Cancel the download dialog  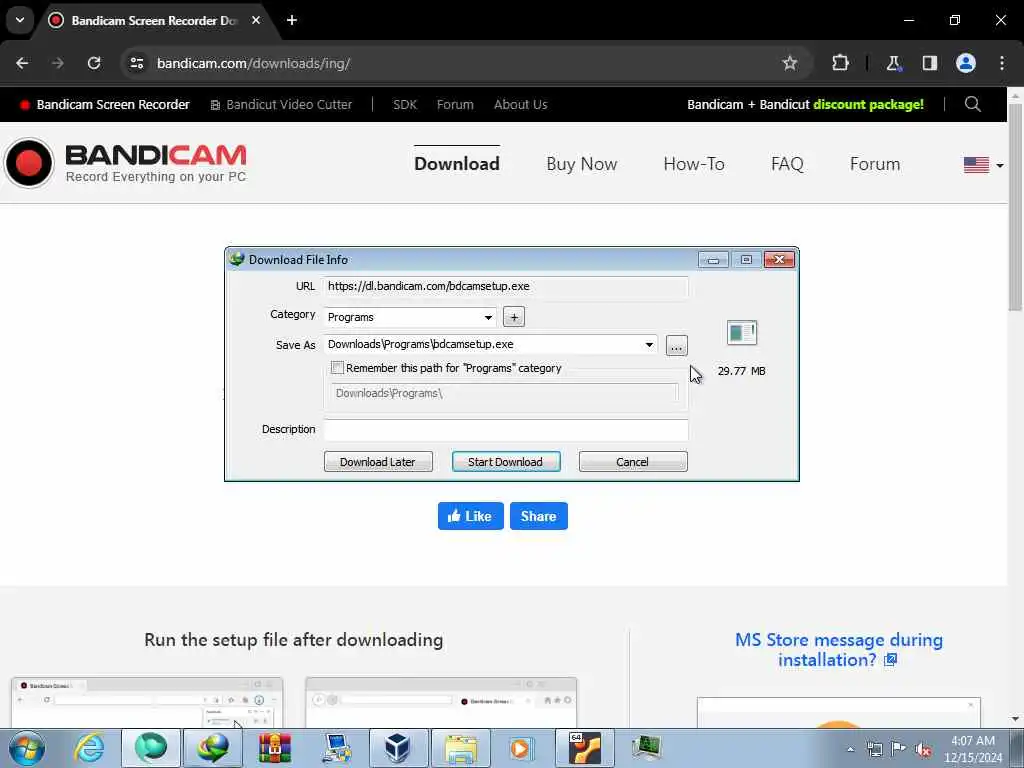coord(633,462)
